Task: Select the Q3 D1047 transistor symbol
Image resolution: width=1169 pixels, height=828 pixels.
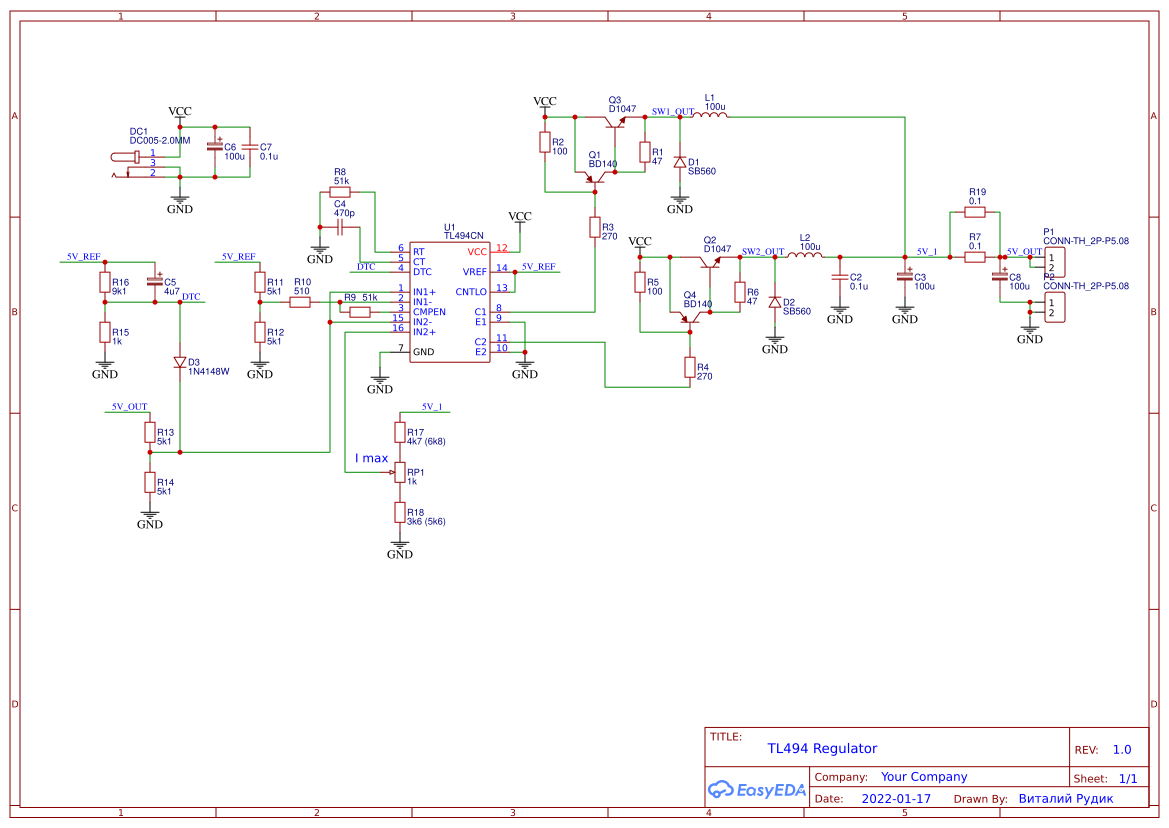Action: tap(615, 121)
